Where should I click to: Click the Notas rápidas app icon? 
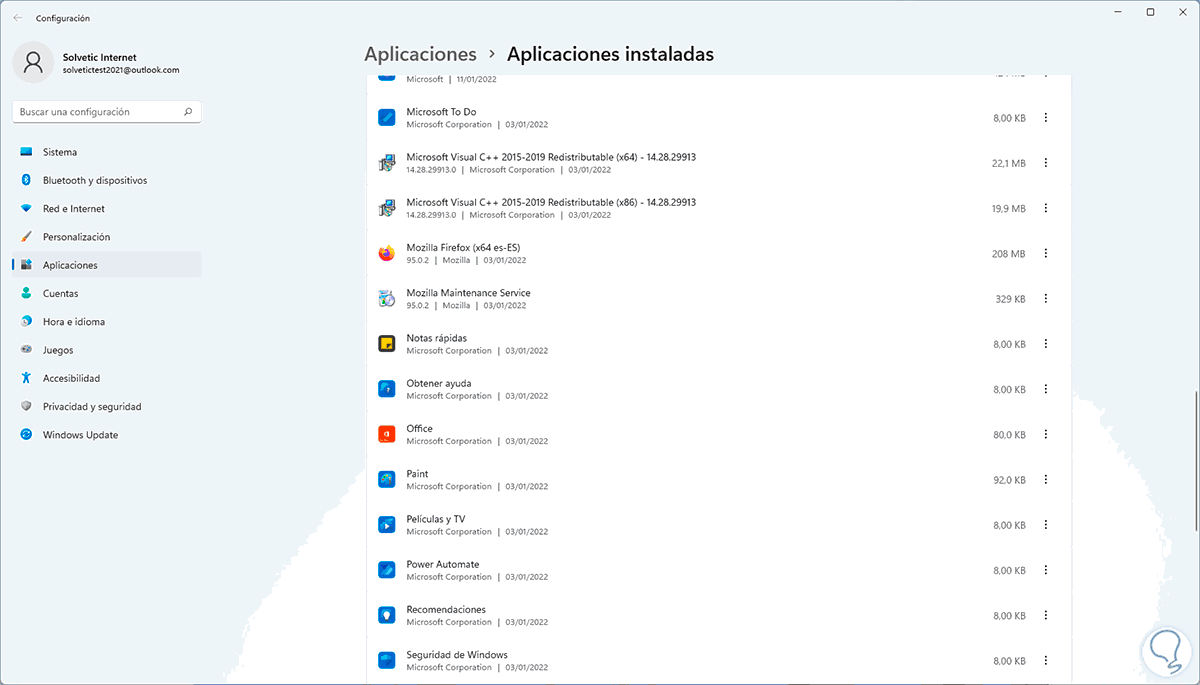tap(387, 344)
